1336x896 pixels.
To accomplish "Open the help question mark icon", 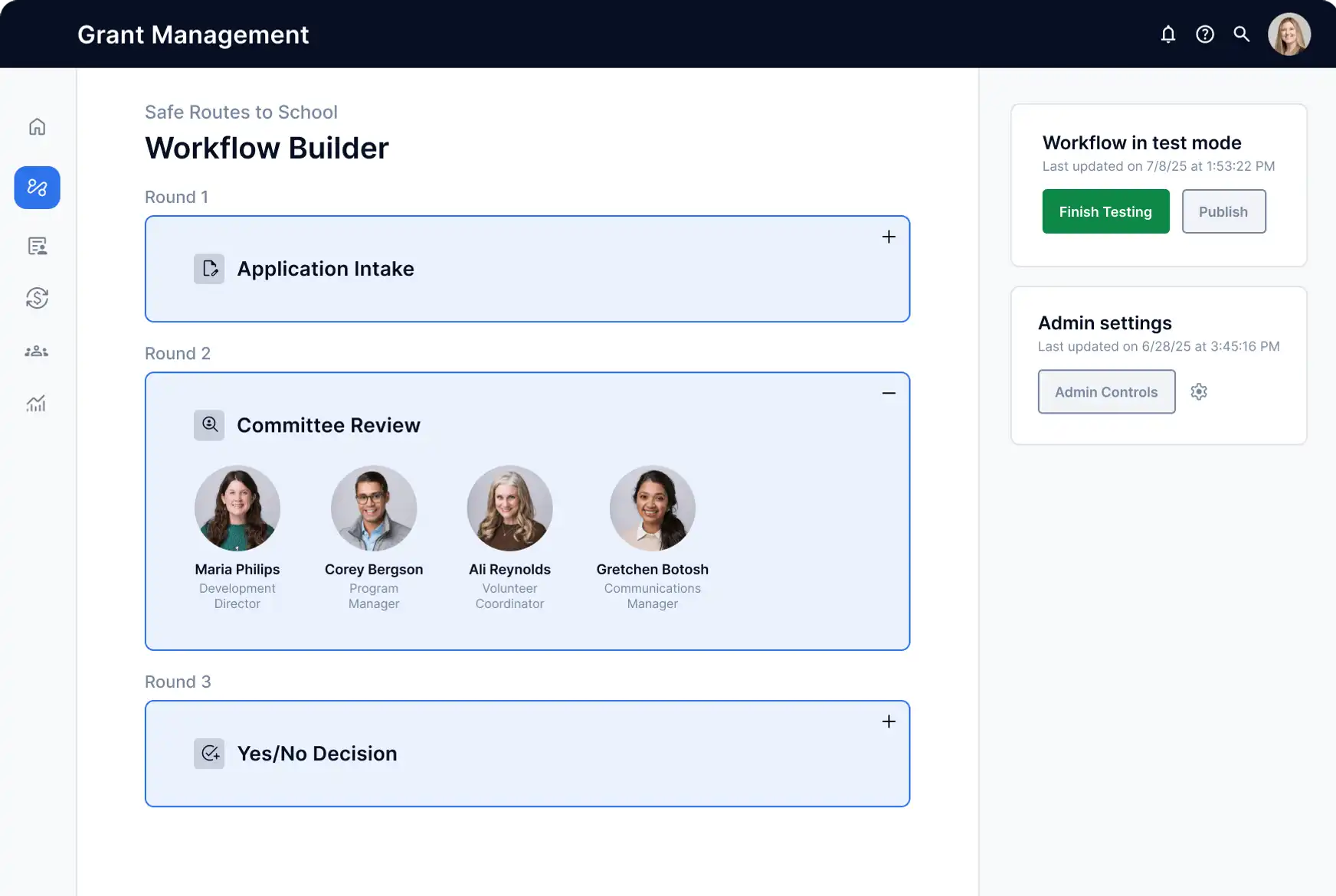I will click(1204, 34).
